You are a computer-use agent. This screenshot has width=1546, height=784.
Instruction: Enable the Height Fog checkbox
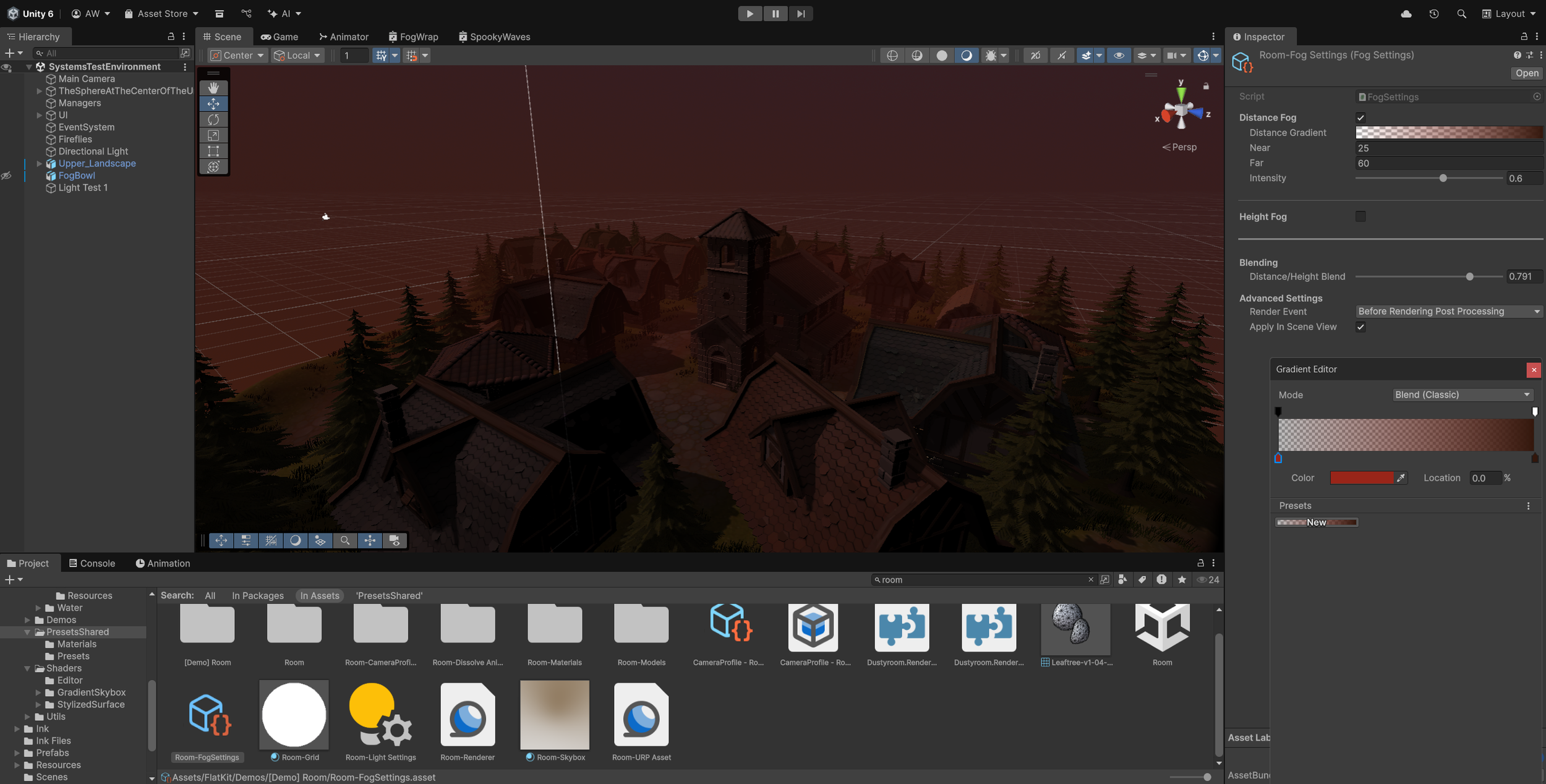click(1360, 216)
